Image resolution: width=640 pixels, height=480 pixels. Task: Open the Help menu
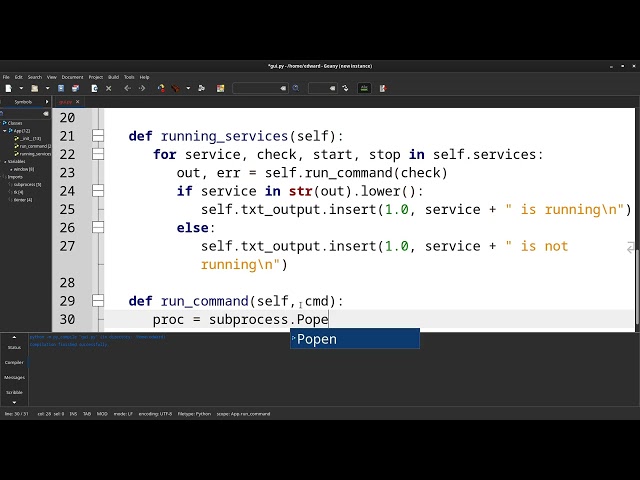point(144,77)
